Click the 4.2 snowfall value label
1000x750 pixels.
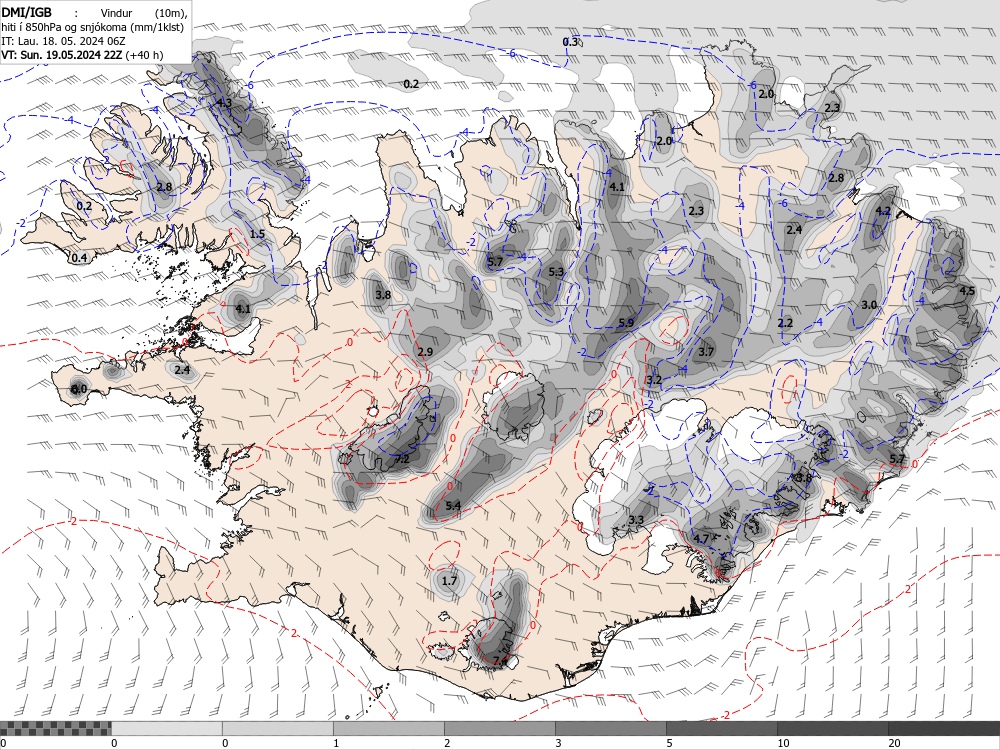[x=883, y=211]
